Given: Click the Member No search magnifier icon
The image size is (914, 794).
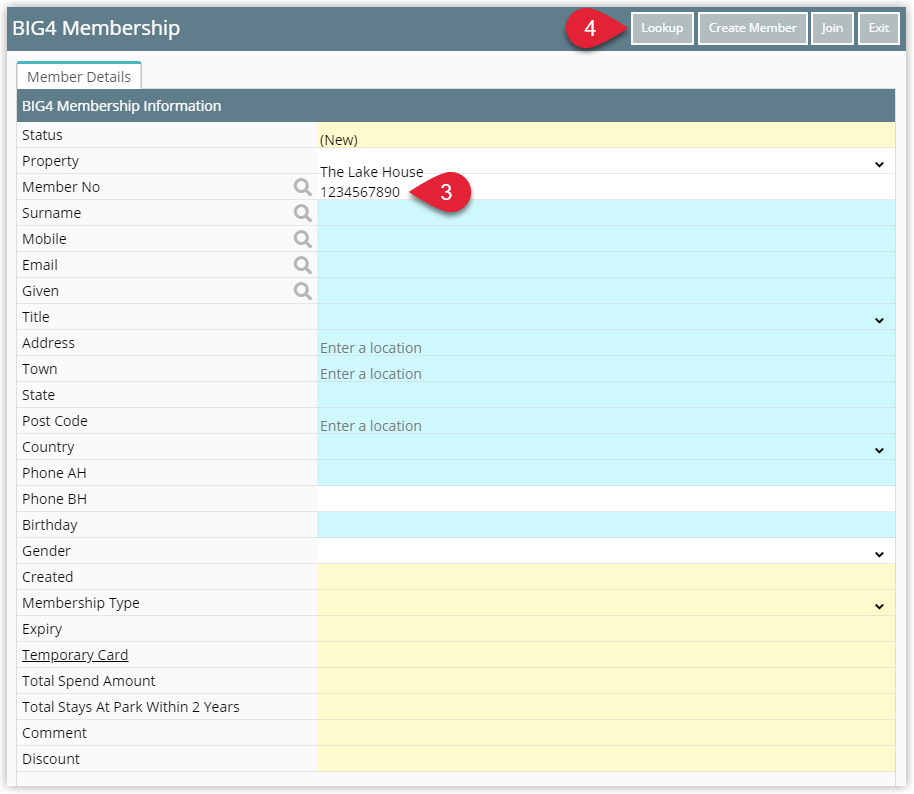Looking at the screenshot, I should tap(302, 187).
